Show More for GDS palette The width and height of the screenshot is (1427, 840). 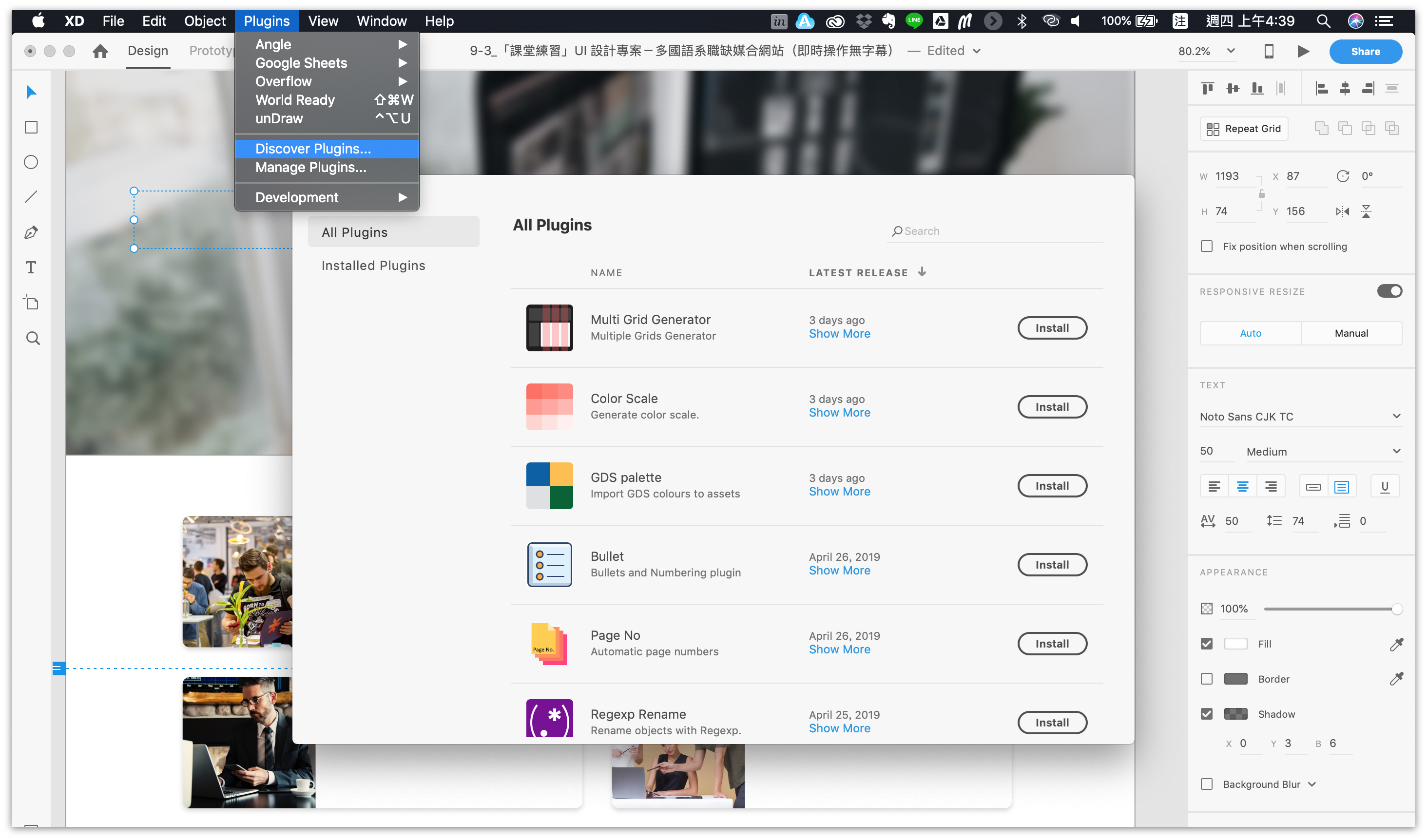839,492
